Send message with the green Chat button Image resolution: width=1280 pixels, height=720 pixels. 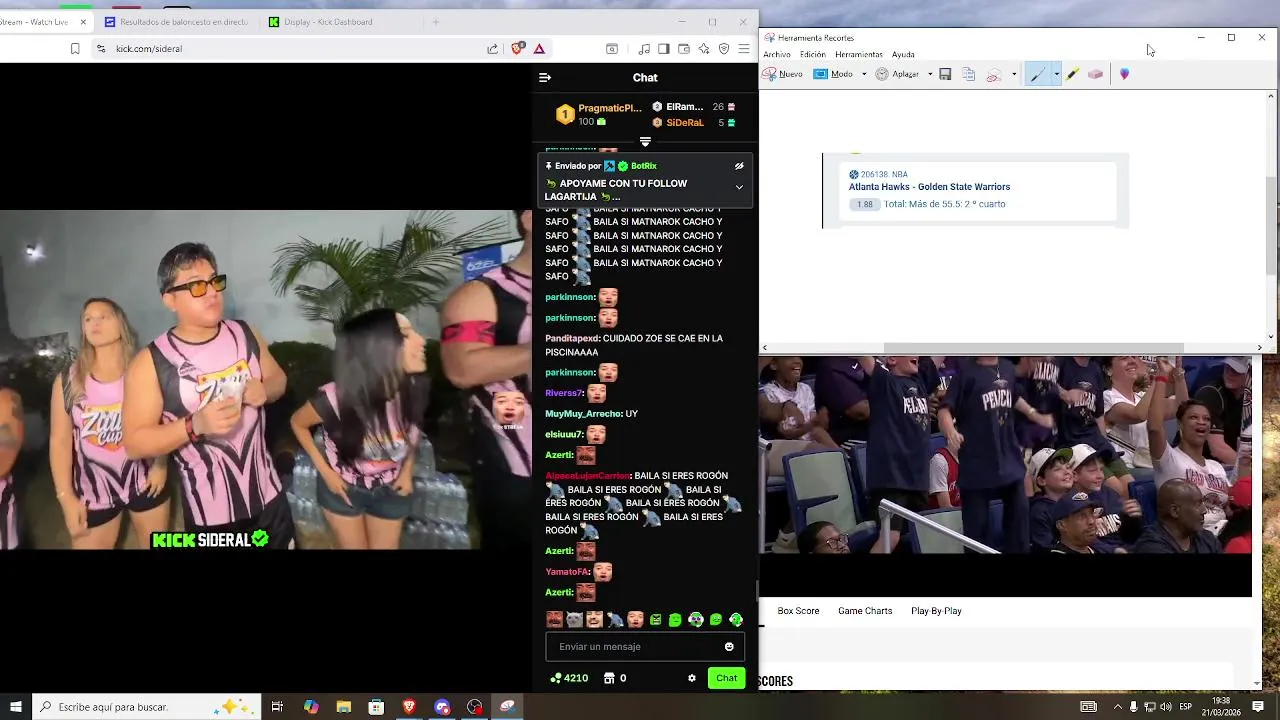click(726, 678)
